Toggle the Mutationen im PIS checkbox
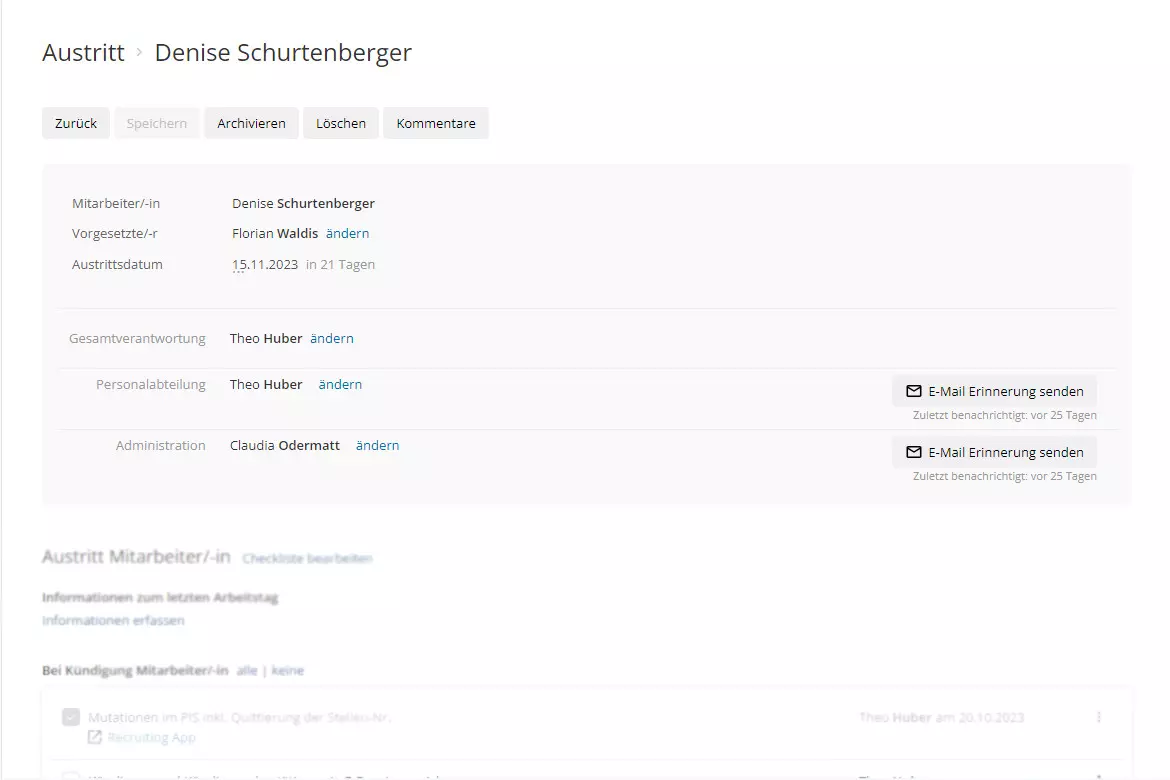The height and width of the screenshot is (780, 1170). coord(71,717)
